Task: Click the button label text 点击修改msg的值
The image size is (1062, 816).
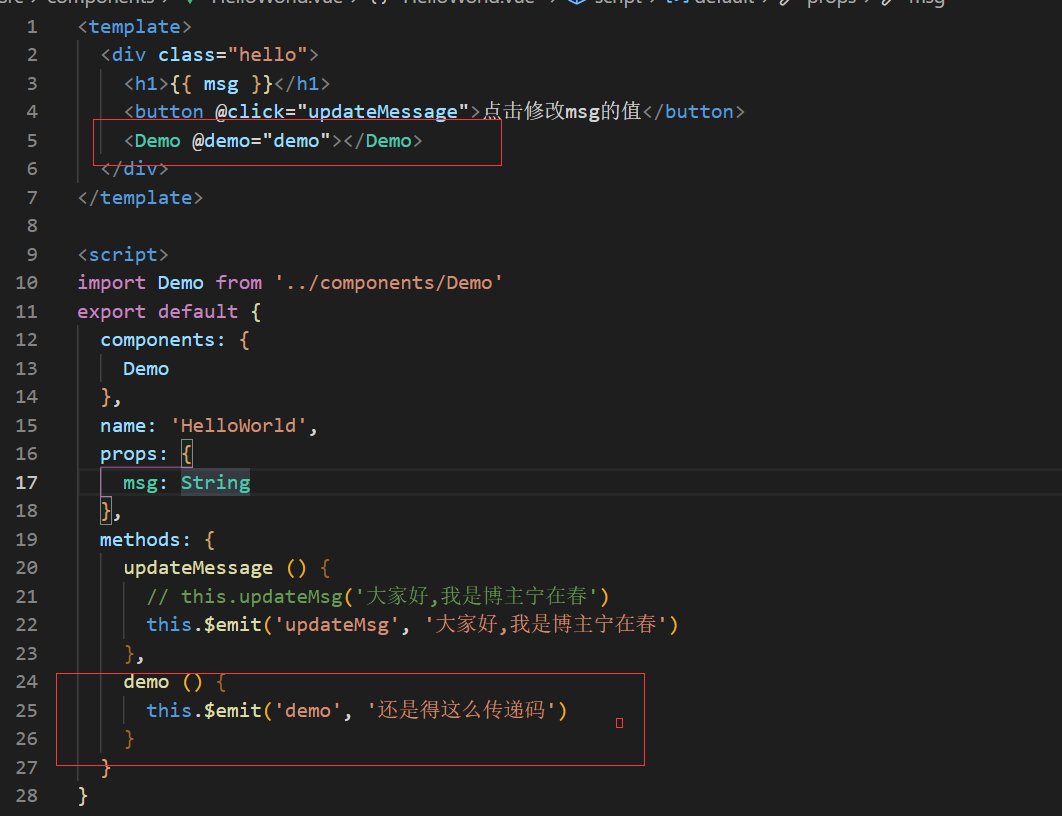Action: [x=561, y=111]
